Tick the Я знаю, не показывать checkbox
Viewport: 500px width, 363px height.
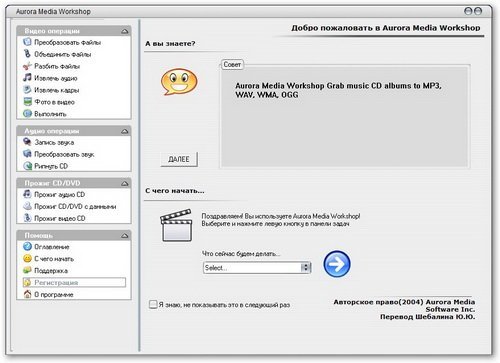(153, 304)
